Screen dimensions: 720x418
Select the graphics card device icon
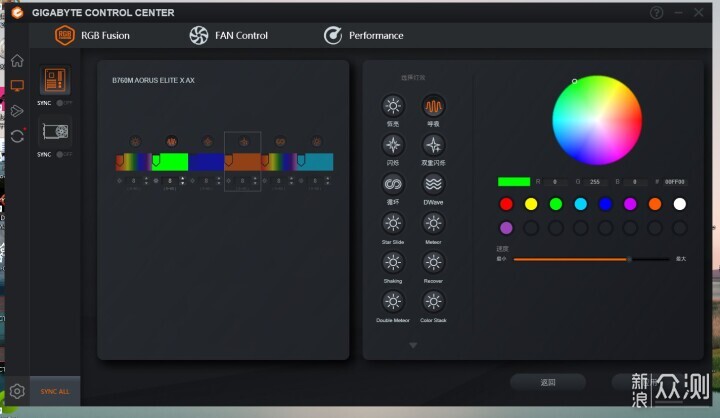[x=55, y=132]
